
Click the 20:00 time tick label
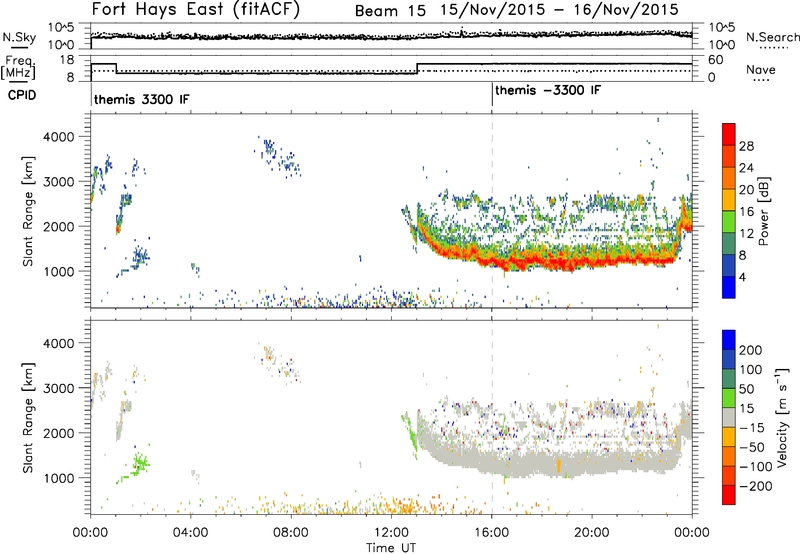click(x=591, y=532)
